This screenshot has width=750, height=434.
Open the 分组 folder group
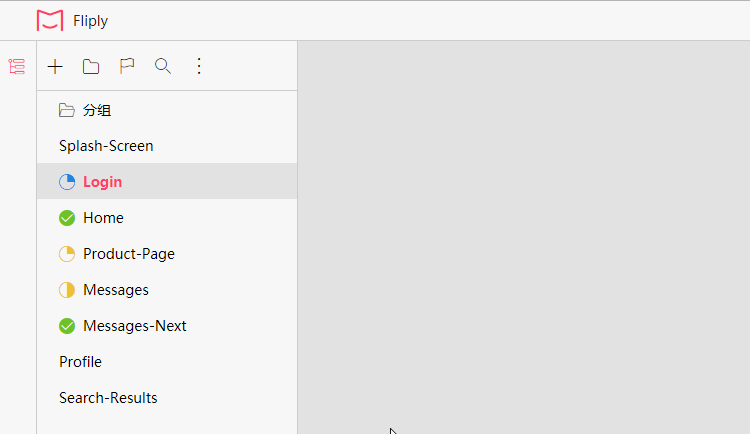pos(167,110)
